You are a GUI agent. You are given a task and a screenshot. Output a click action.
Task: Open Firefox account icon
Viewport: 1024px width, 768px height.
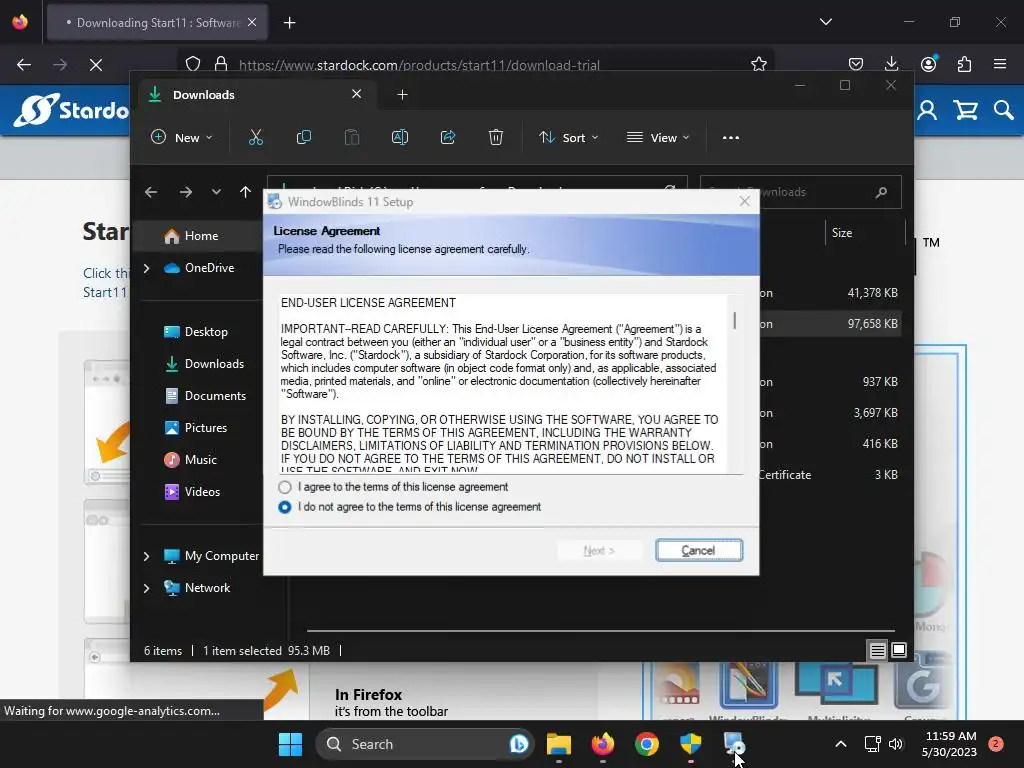[928, 64]
